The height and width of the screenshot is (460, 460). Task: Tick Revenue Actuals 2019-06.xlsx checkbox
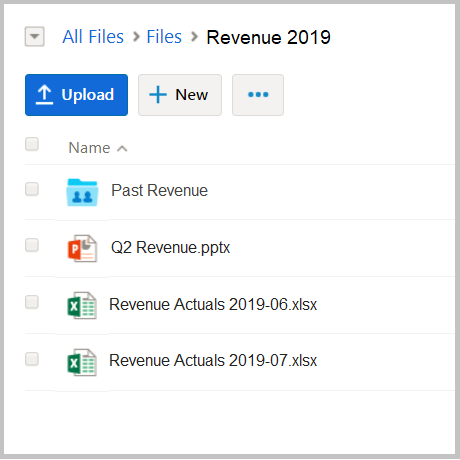click(x=32, y=302)
